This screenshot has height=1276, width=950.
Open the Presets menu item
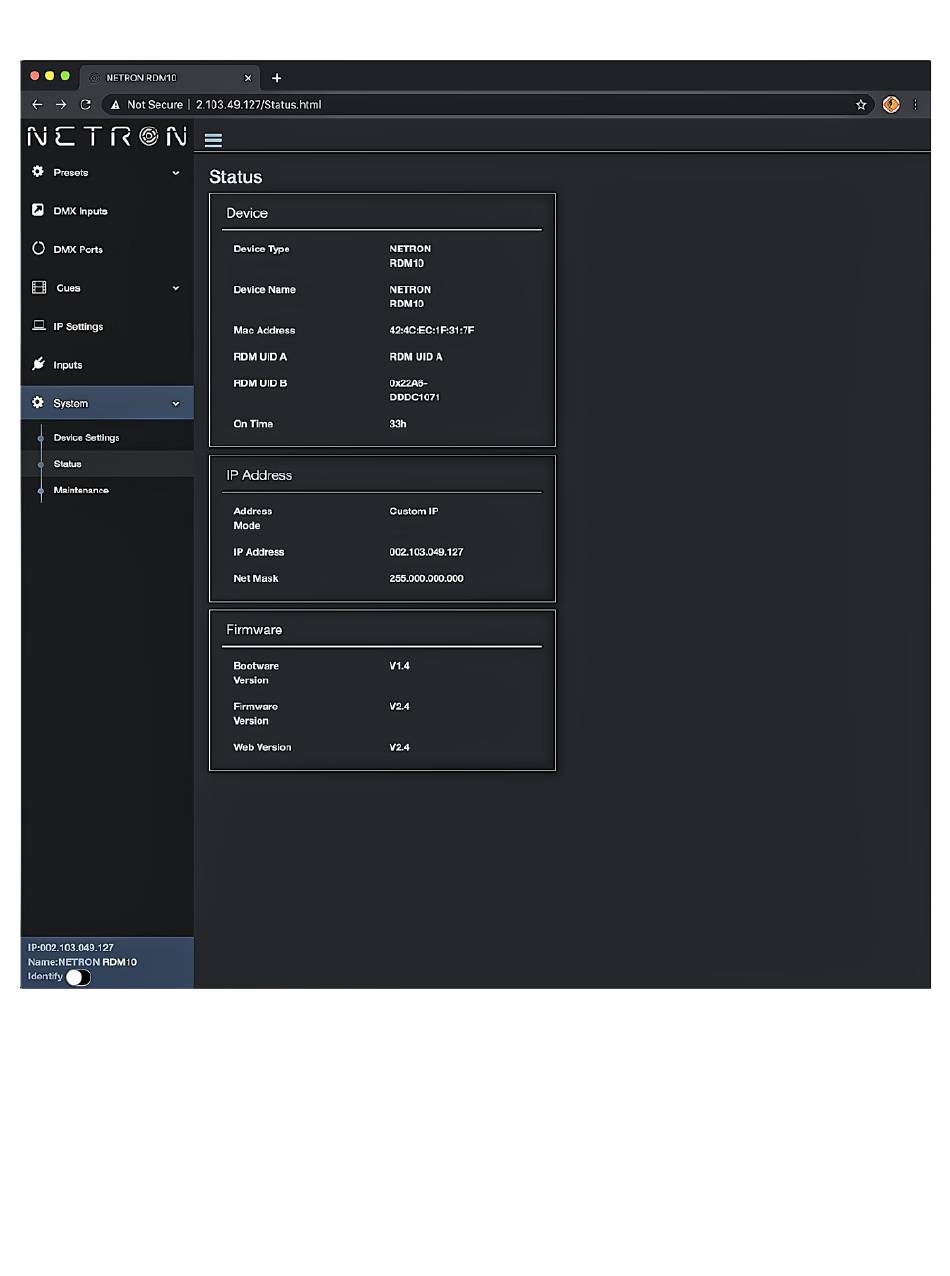[107, 172]
